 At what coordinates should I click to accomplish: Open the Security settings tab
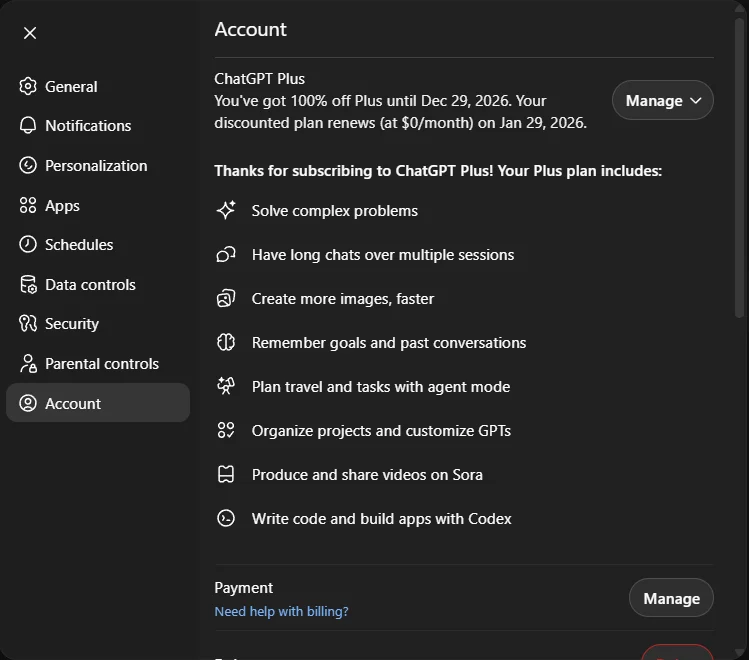tap(72, 324)
